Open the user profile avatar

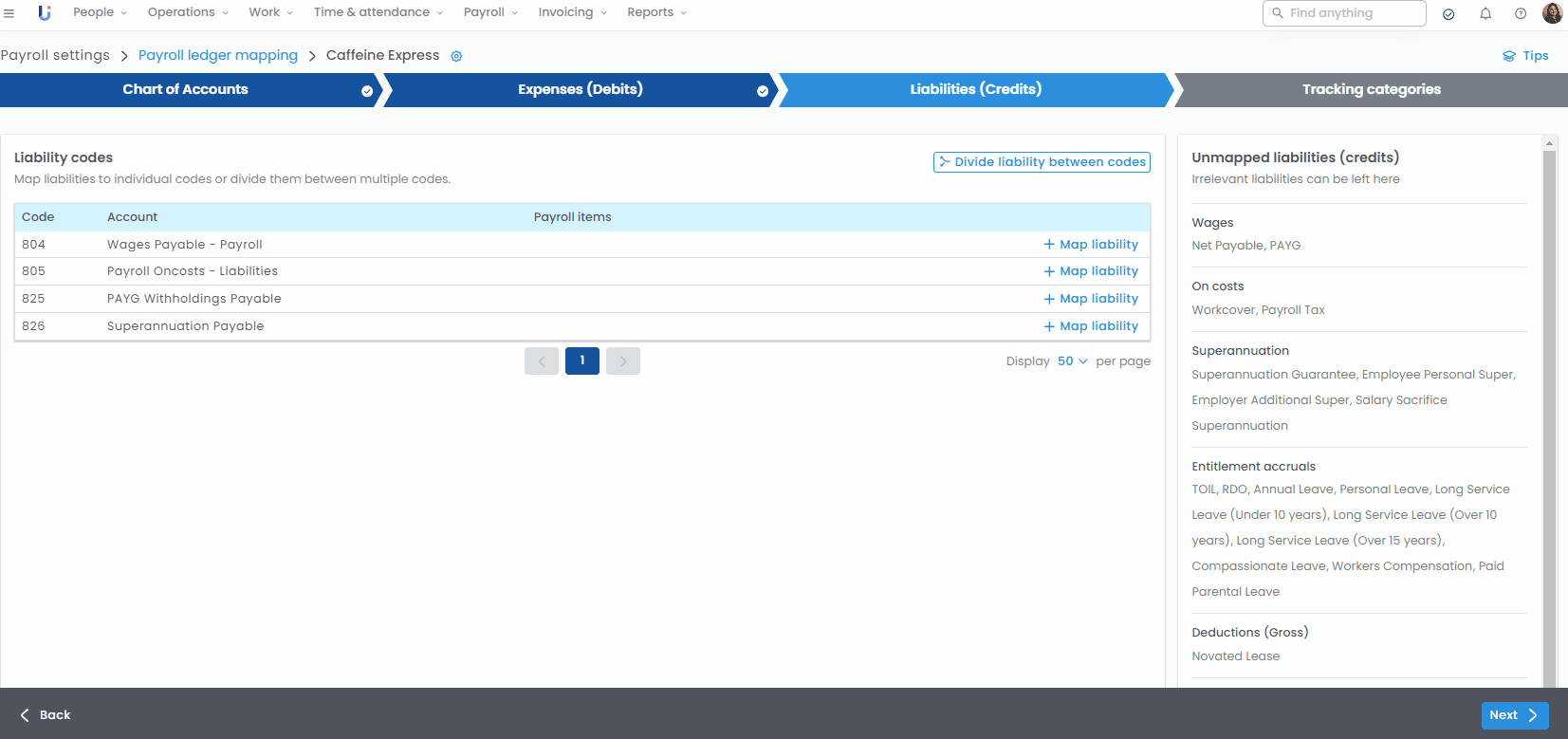[x=1552, y=13]
